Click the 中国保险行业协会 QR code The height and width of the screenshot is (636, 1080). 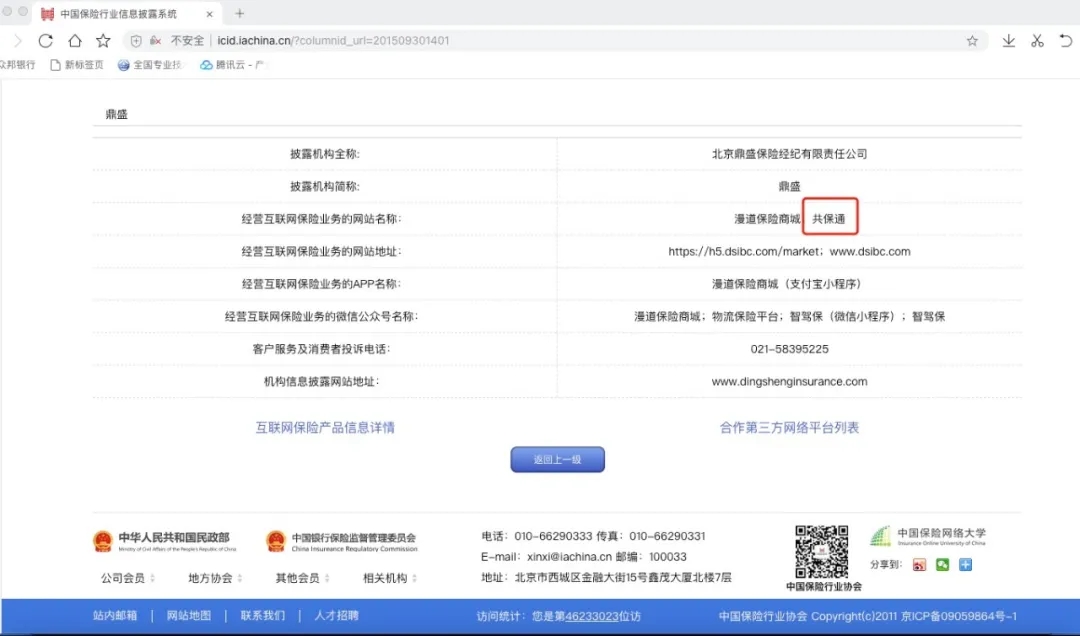(x=822, y=552)
